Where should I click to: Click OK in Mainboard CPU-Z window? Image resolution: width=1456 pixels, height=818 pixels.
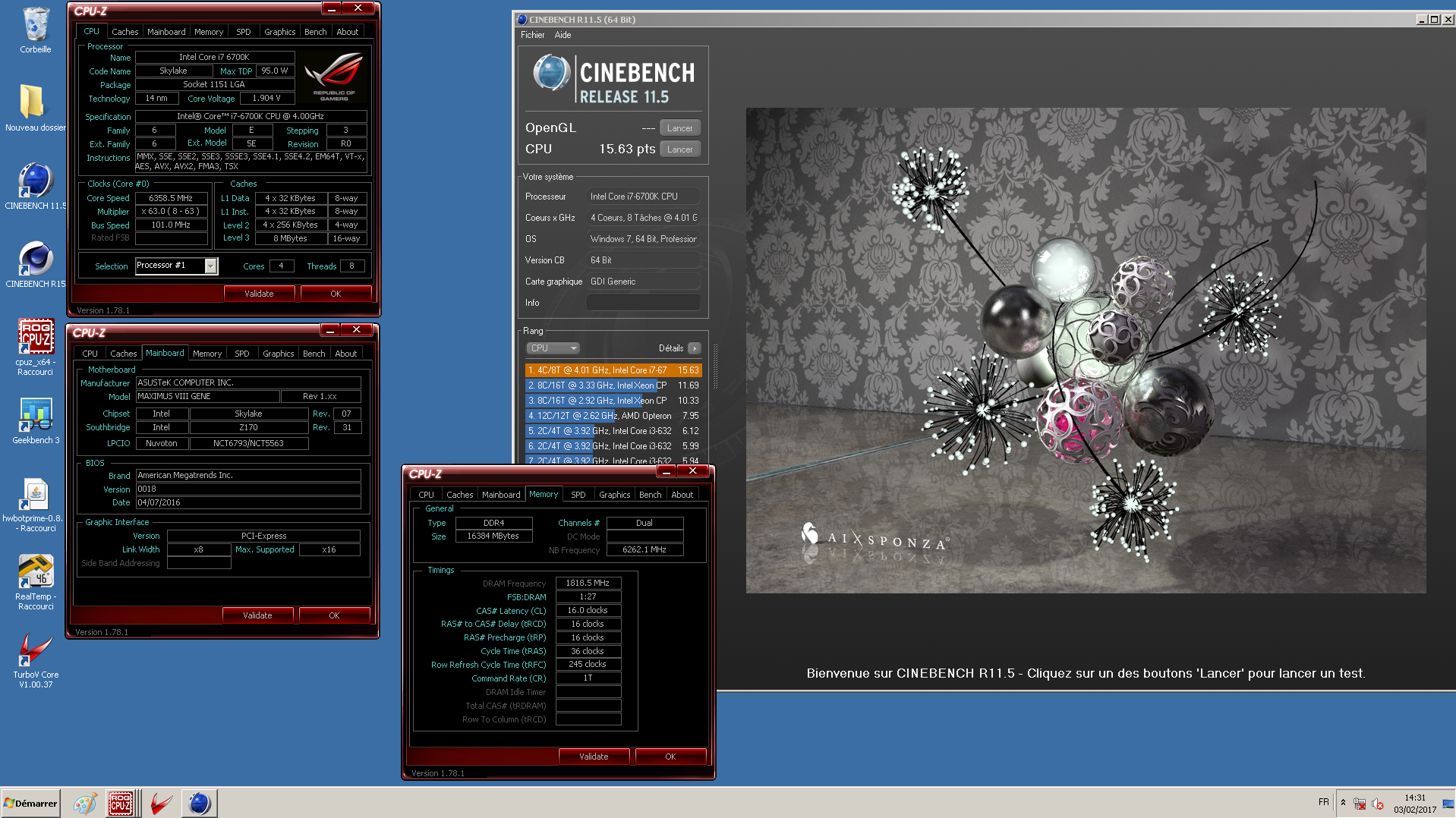point(334,615)
